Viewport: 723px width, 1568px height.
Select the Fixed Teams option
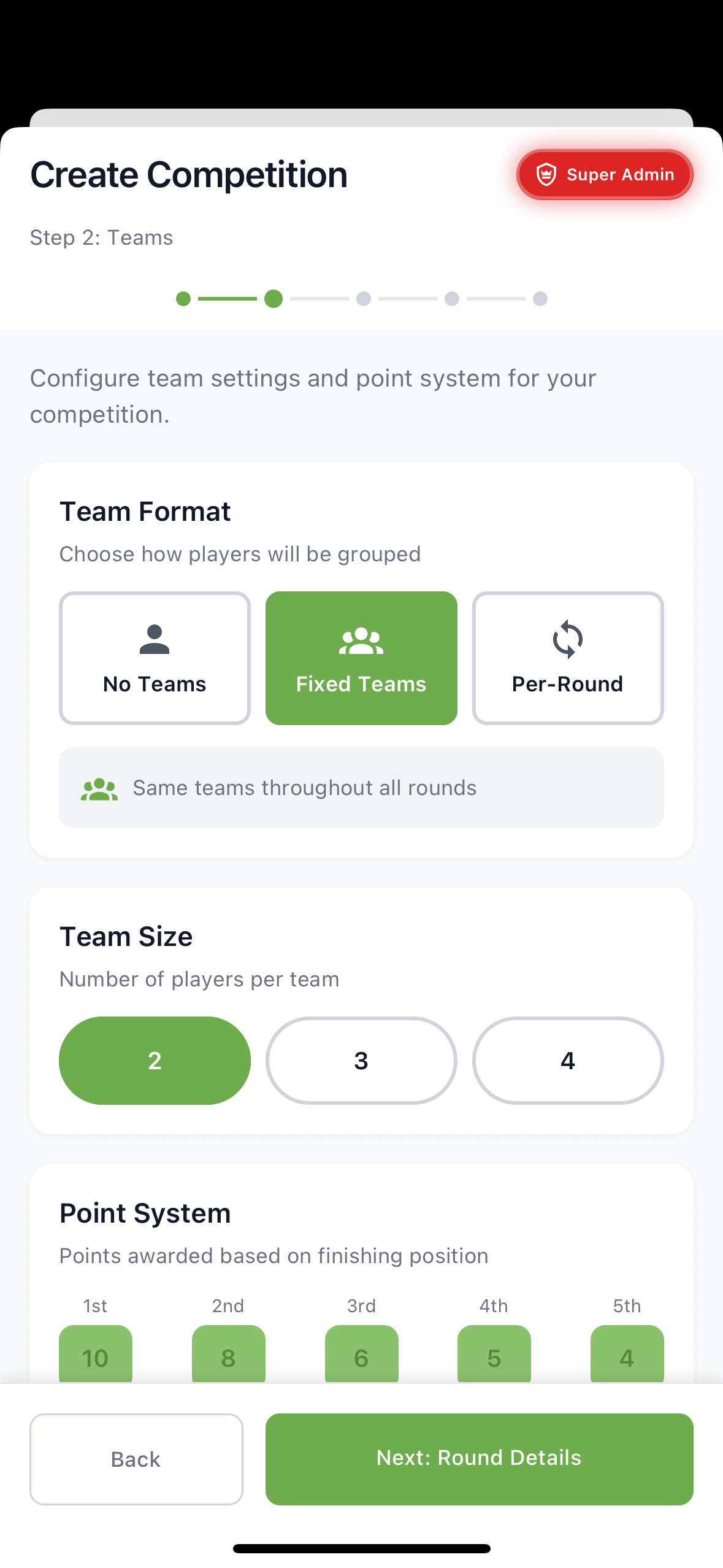coord(361,658)
